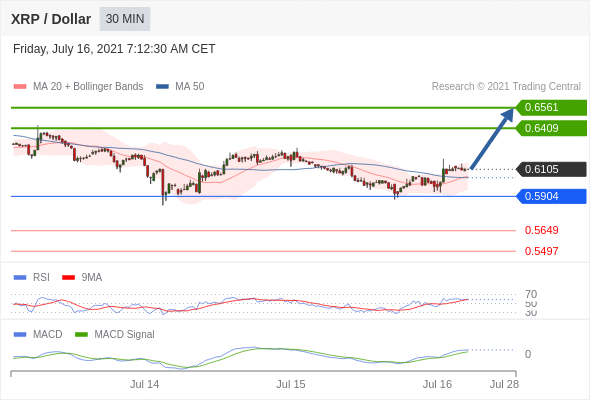The image size is (590, 400).
Task: Click the Jul 16 date axis label
Action: [x=437, y=384]
